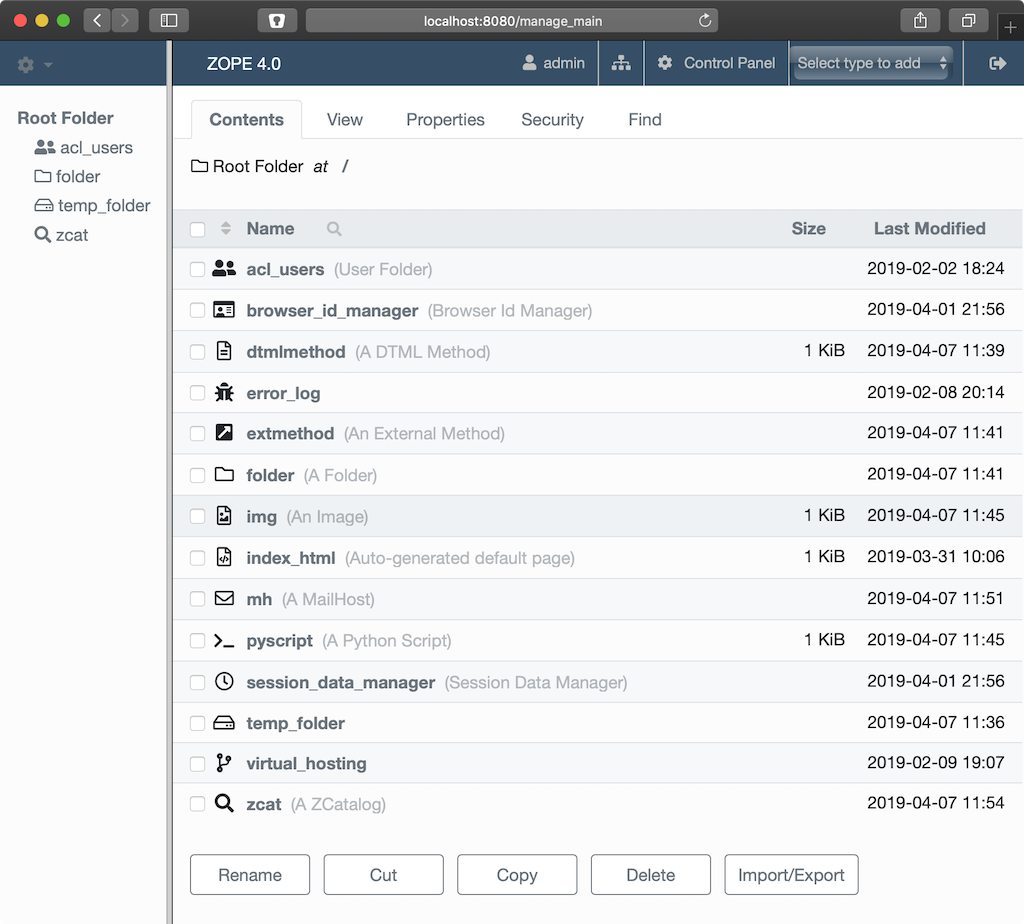The width and height of the screenshot is (1024, 924).
Task: Switch to the Find tab
Action: [645, 119]
